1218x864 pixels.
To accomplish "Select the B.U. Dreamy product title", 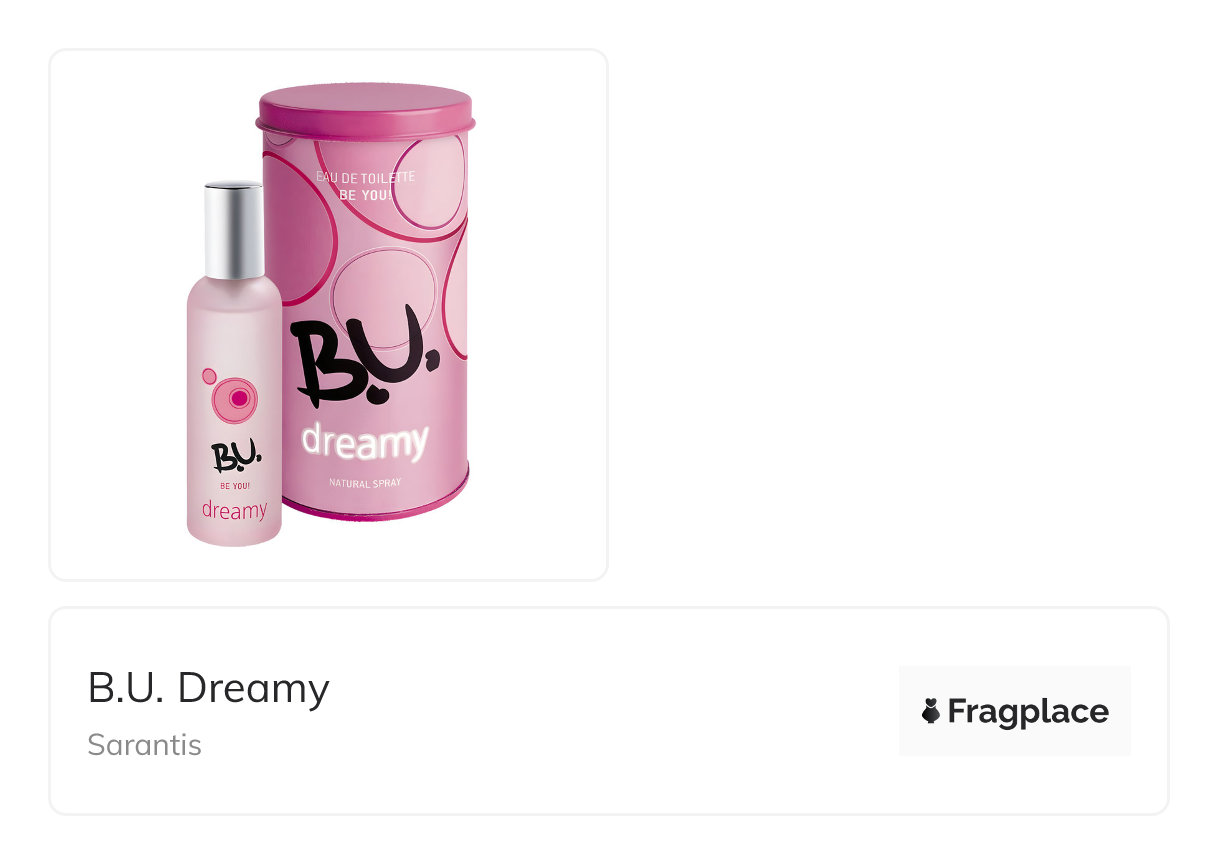I will [x=208, y=688].
